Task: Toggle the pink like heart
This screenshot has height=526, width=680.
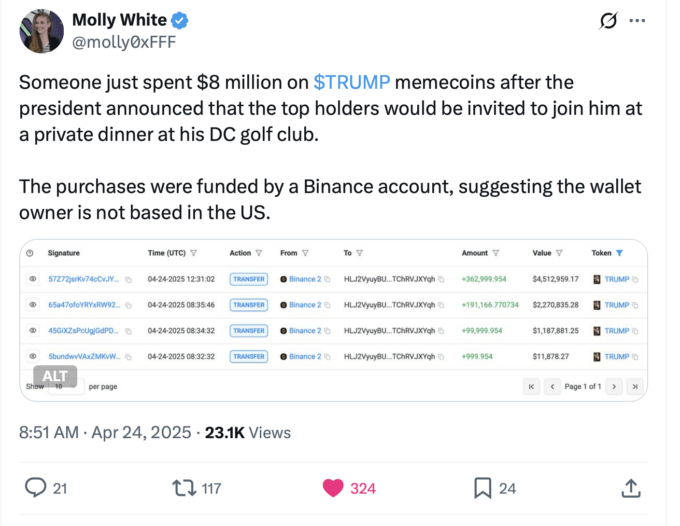Action: tap(333, 488)
